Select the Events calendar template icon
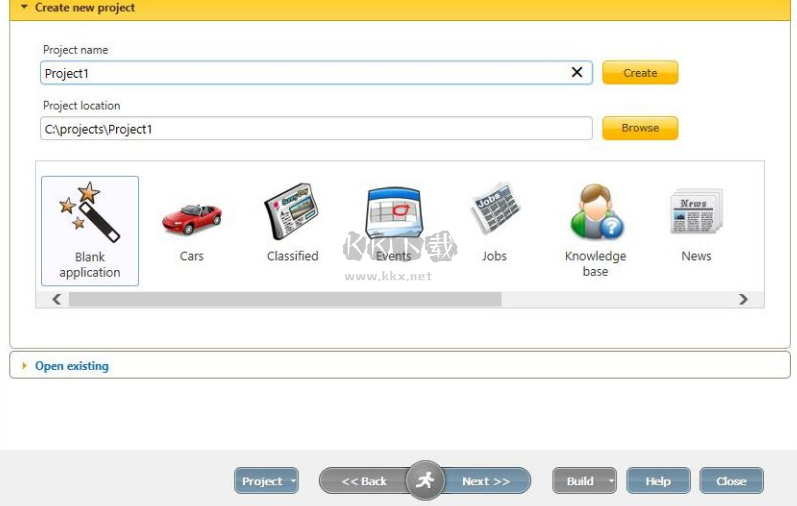Image resolution: width=797 pixels, height=506 pixels. [393, 212]
